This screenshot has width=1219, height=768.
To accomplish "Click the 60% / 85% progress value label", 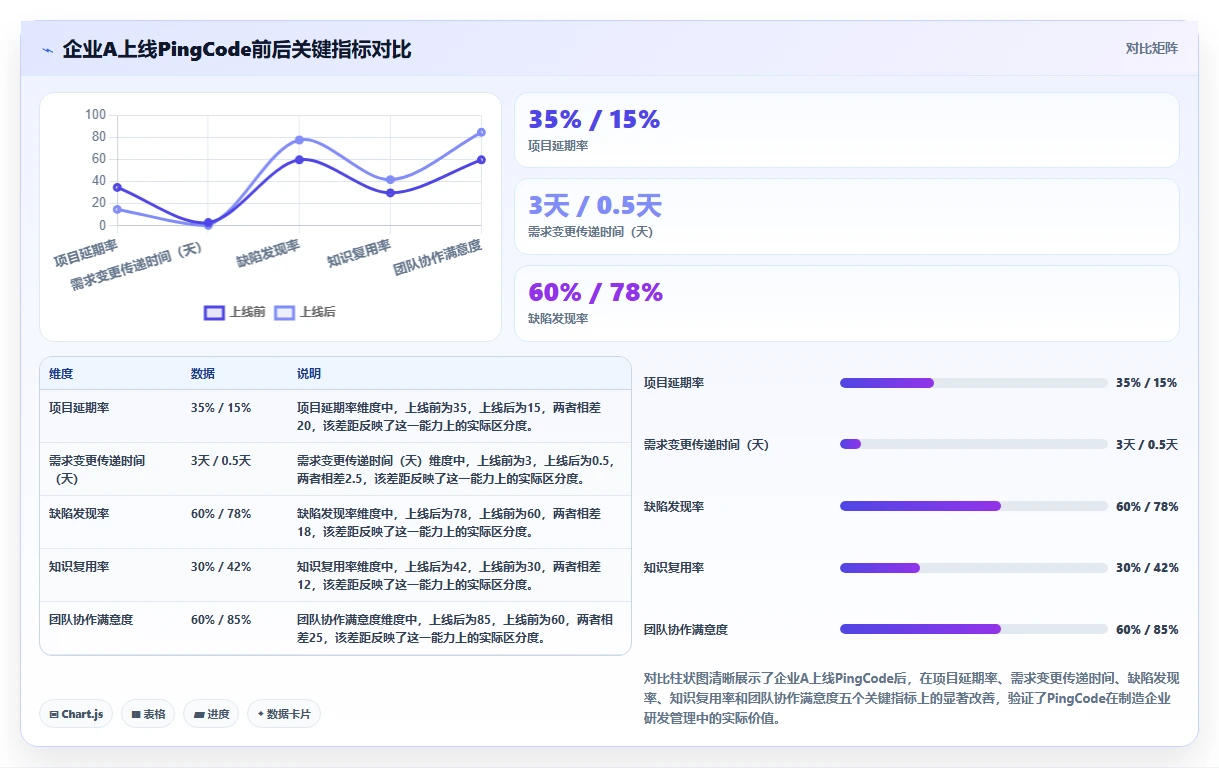I will (1147, 630).
